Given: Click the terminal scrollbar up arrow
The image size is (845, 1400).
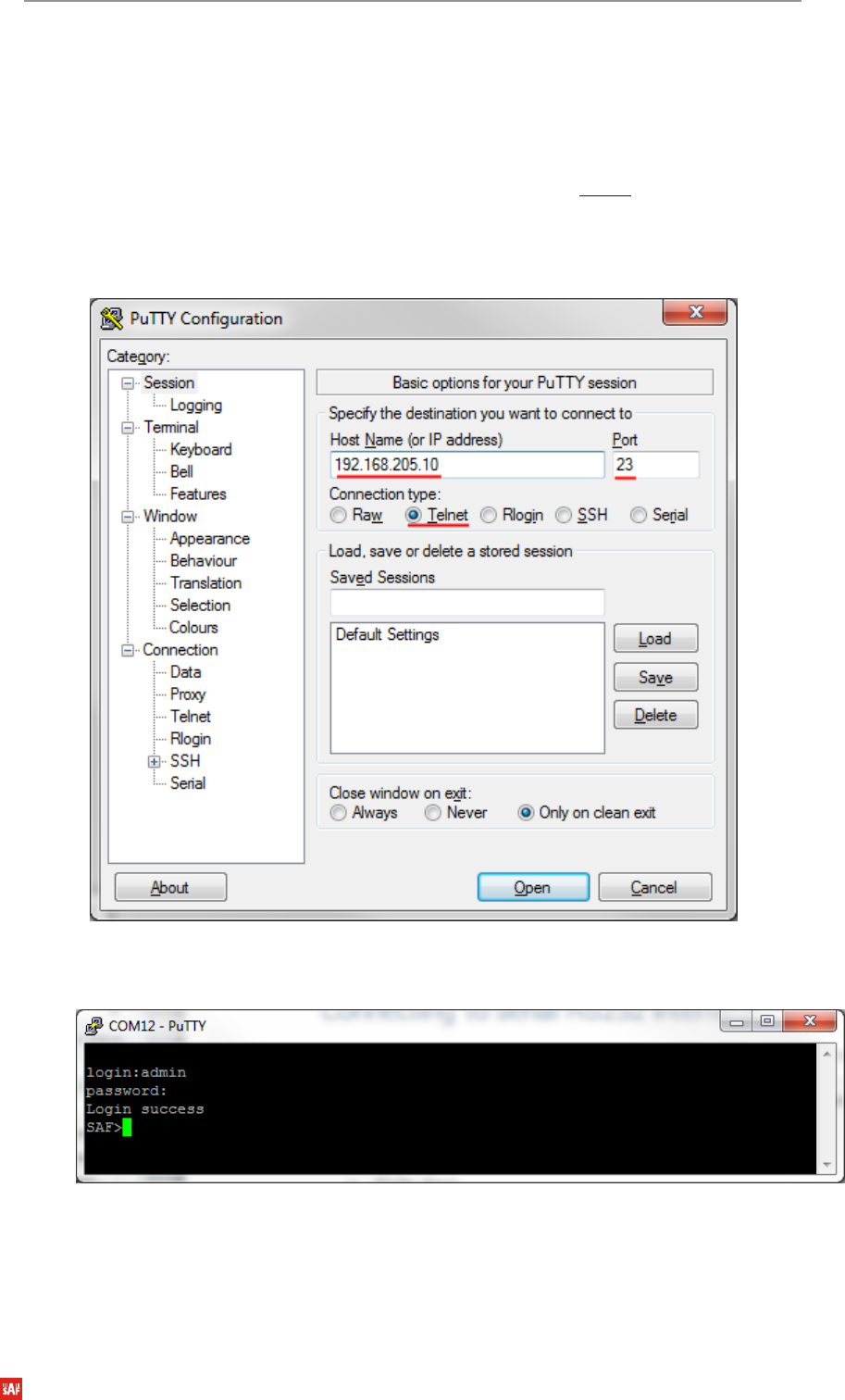Looking at the screenshot, I should tap(826, 1054).
